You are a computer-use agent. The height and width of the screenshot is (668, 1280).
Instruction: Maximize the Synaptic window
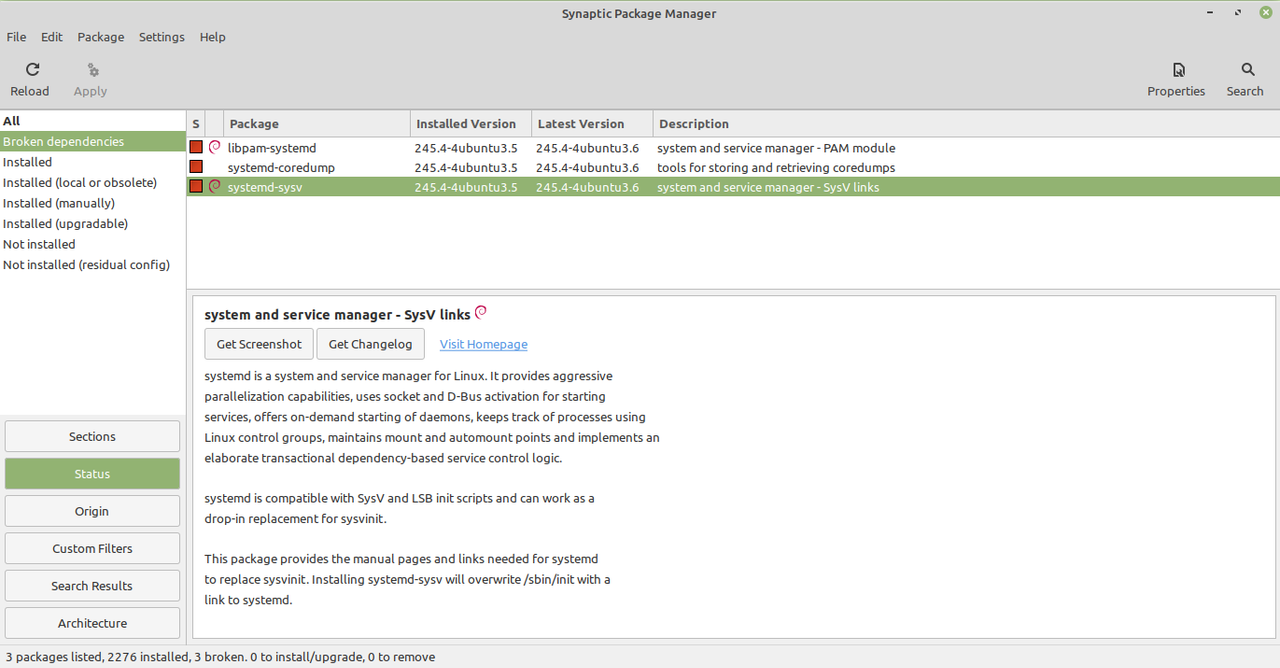[x=1238, y=13]
